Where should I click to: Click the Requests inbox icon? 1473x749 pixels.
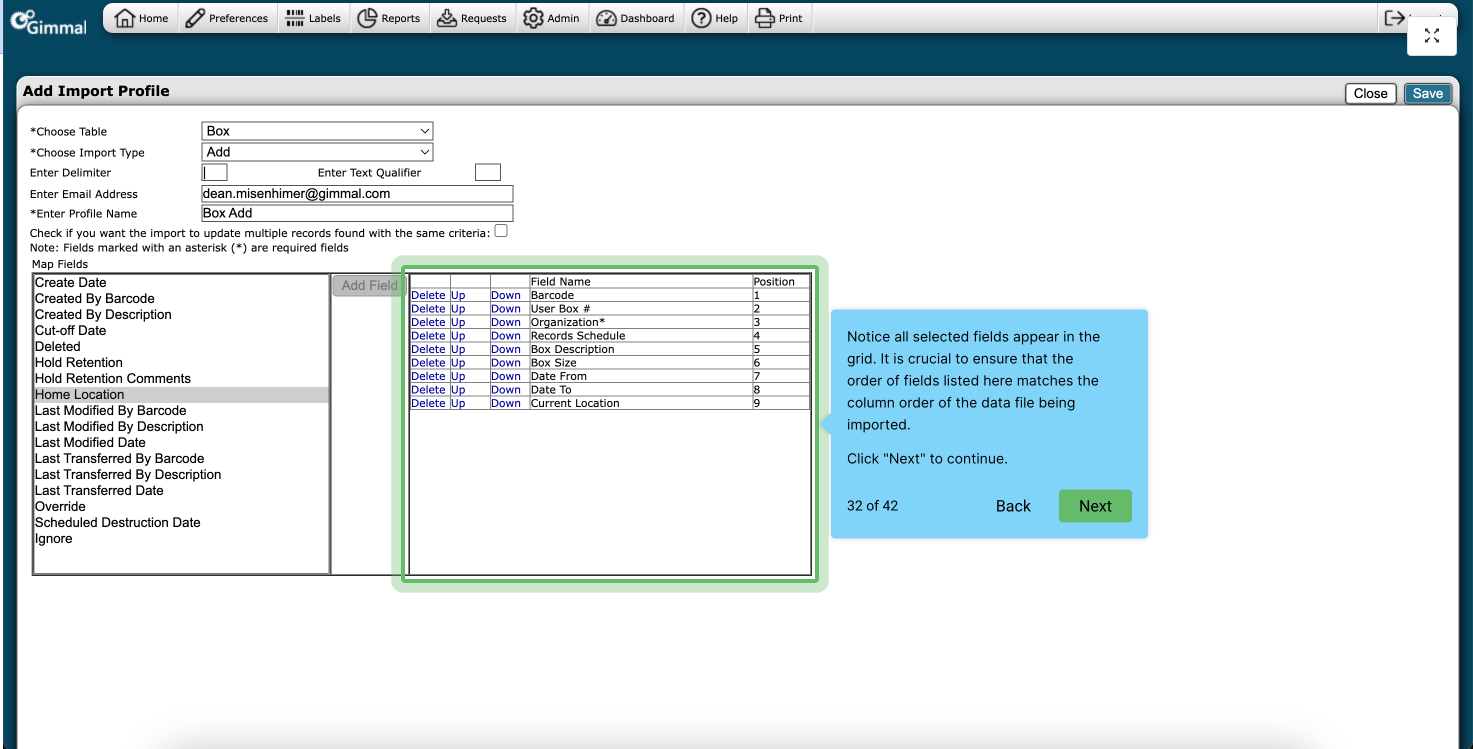(x=447, y=18)
